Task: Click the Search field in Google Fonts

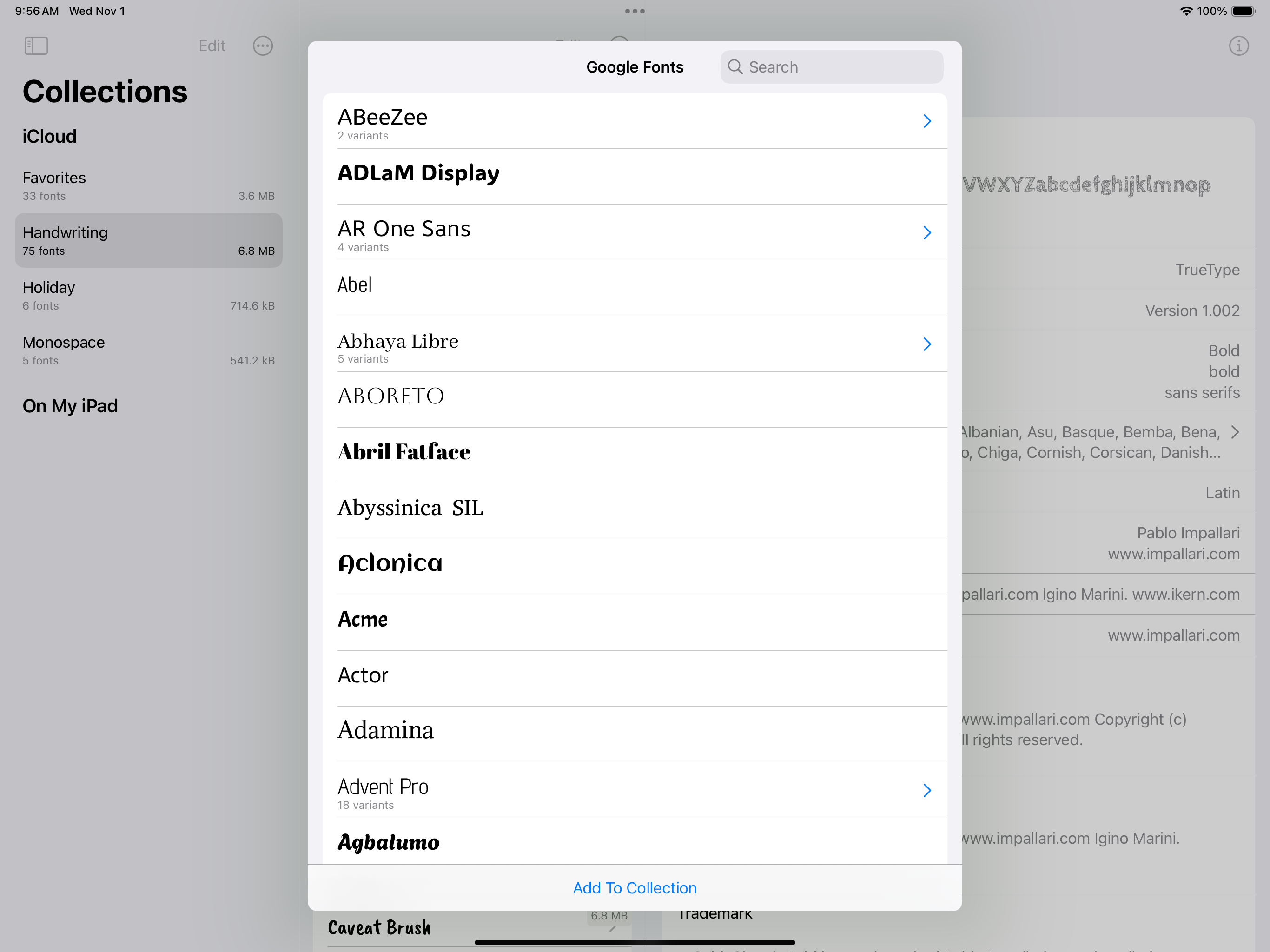Action: pos(831,66)
